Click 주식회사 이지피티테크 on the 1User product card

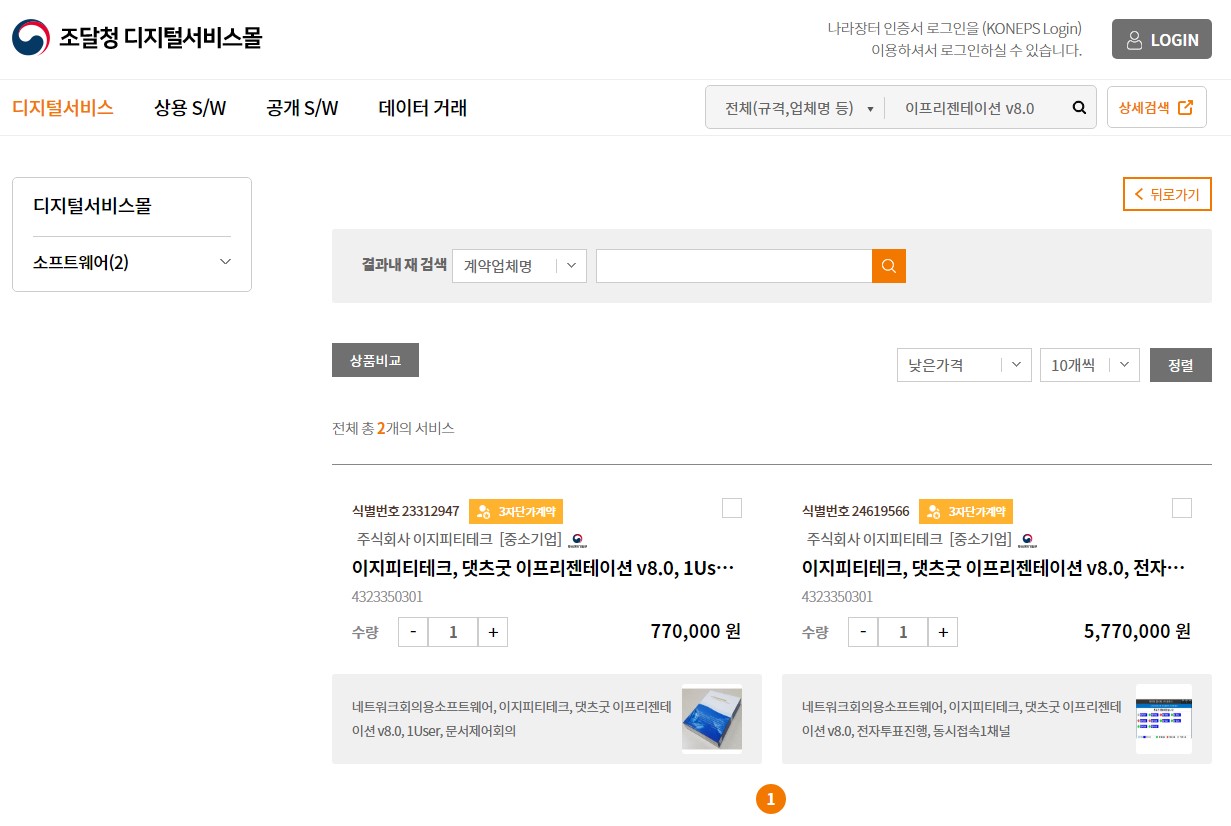(x=424, y=539)
